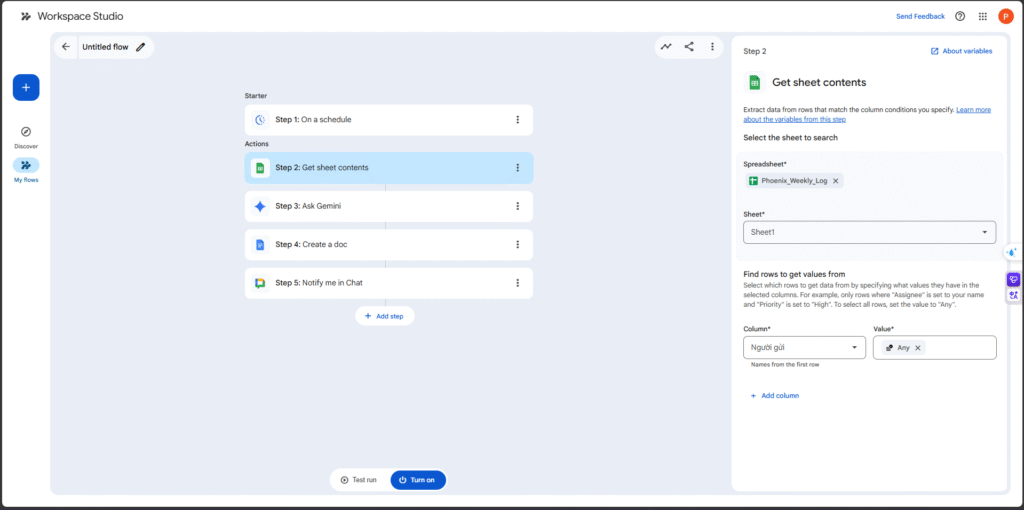The height and width of the screenshot is (510, 1024).
Task: Select Step 4: Create a doc
Action: [x=380, y=244]
